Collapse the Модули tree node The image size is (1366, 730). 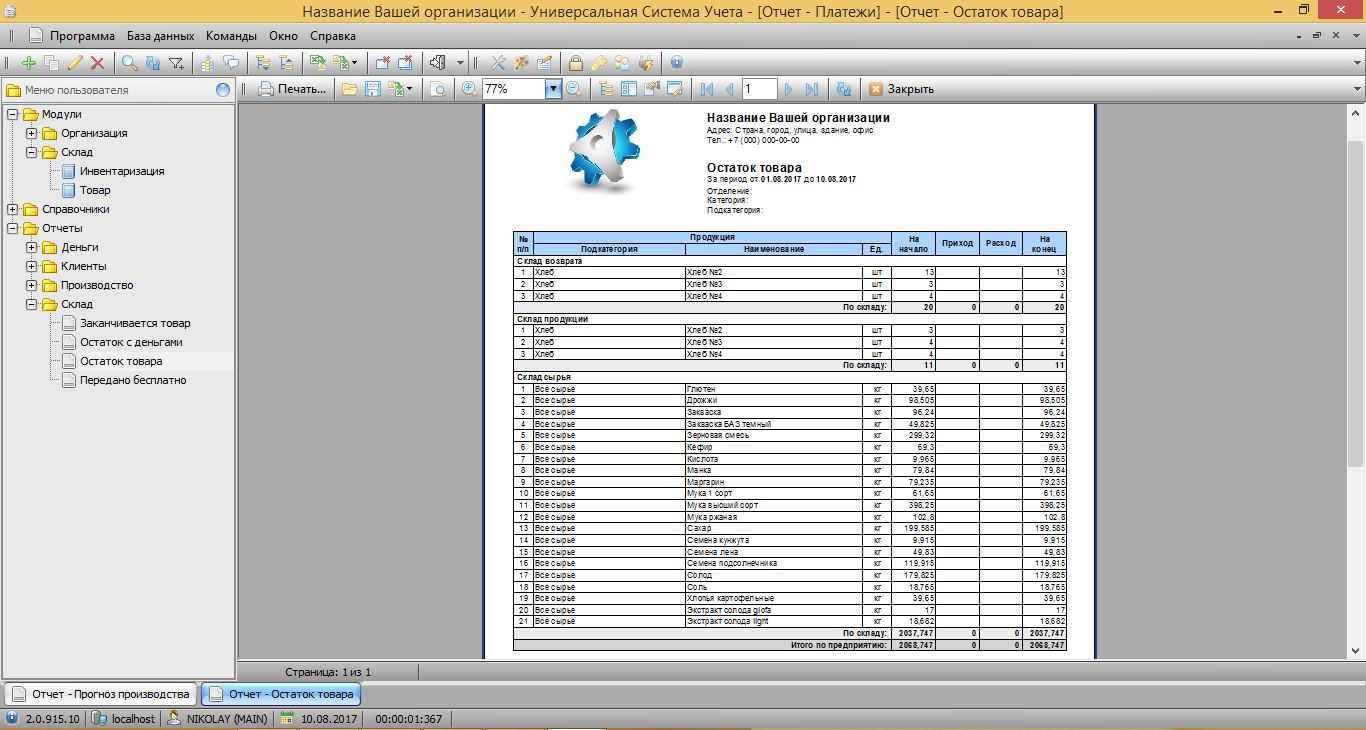coord(13,114)
